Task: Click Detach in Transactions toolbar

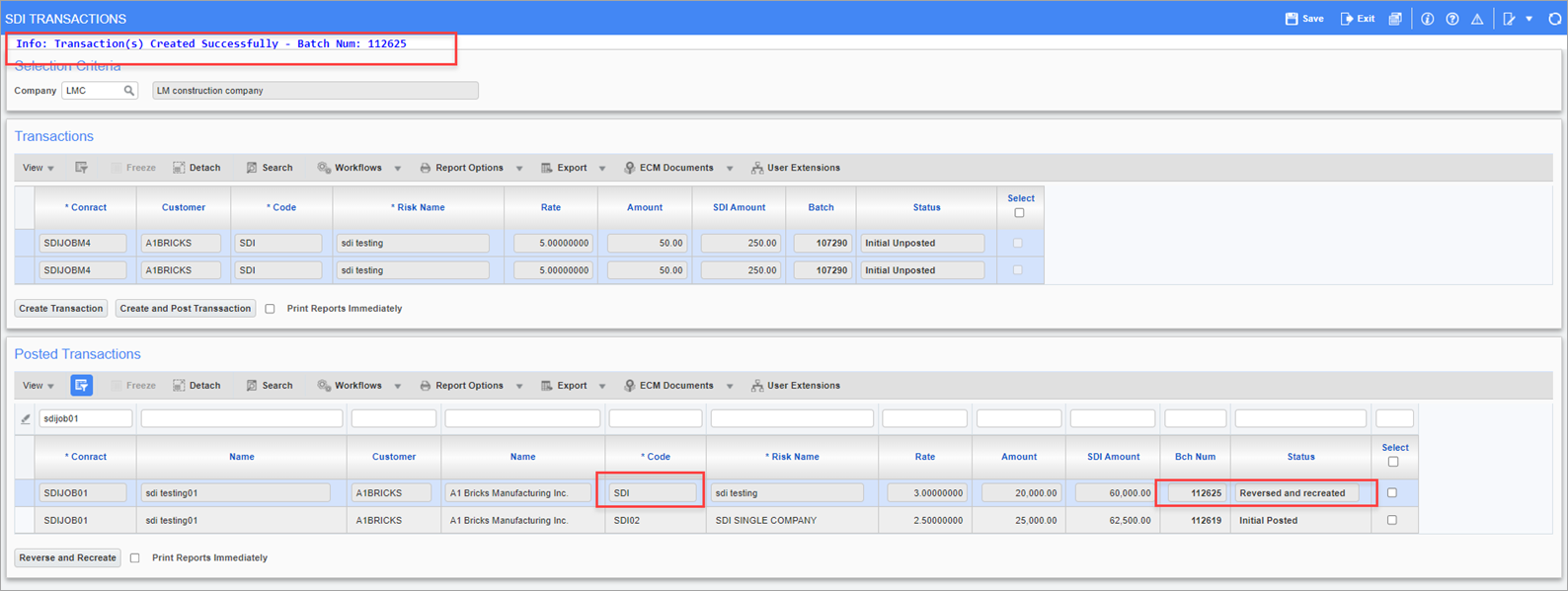Action: [196, 168]
